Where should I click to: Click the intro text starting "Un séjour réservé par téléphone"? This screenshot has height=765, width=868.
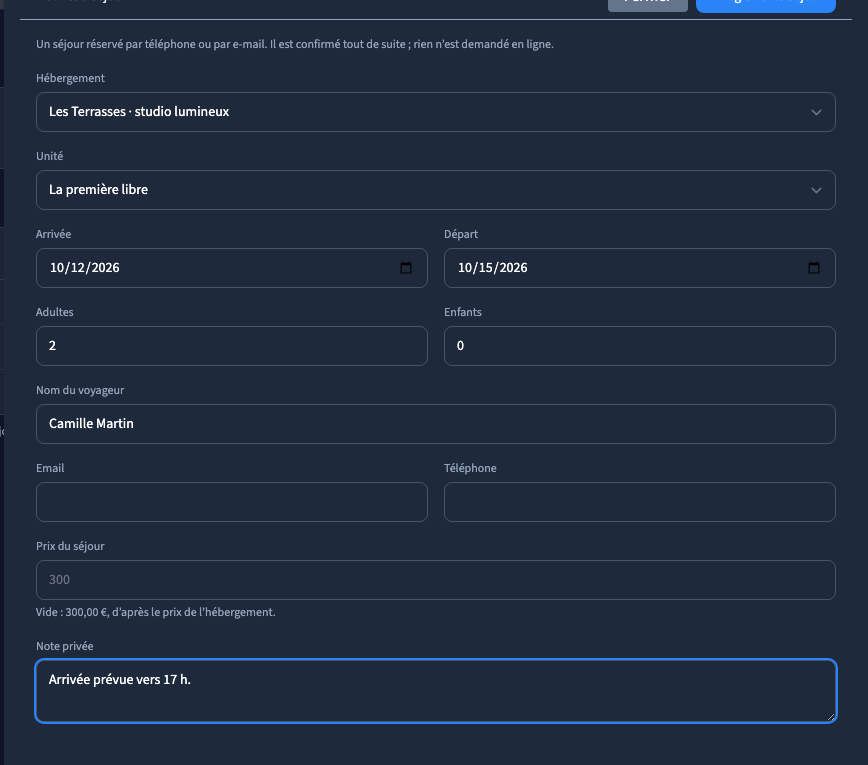(294, 44)
